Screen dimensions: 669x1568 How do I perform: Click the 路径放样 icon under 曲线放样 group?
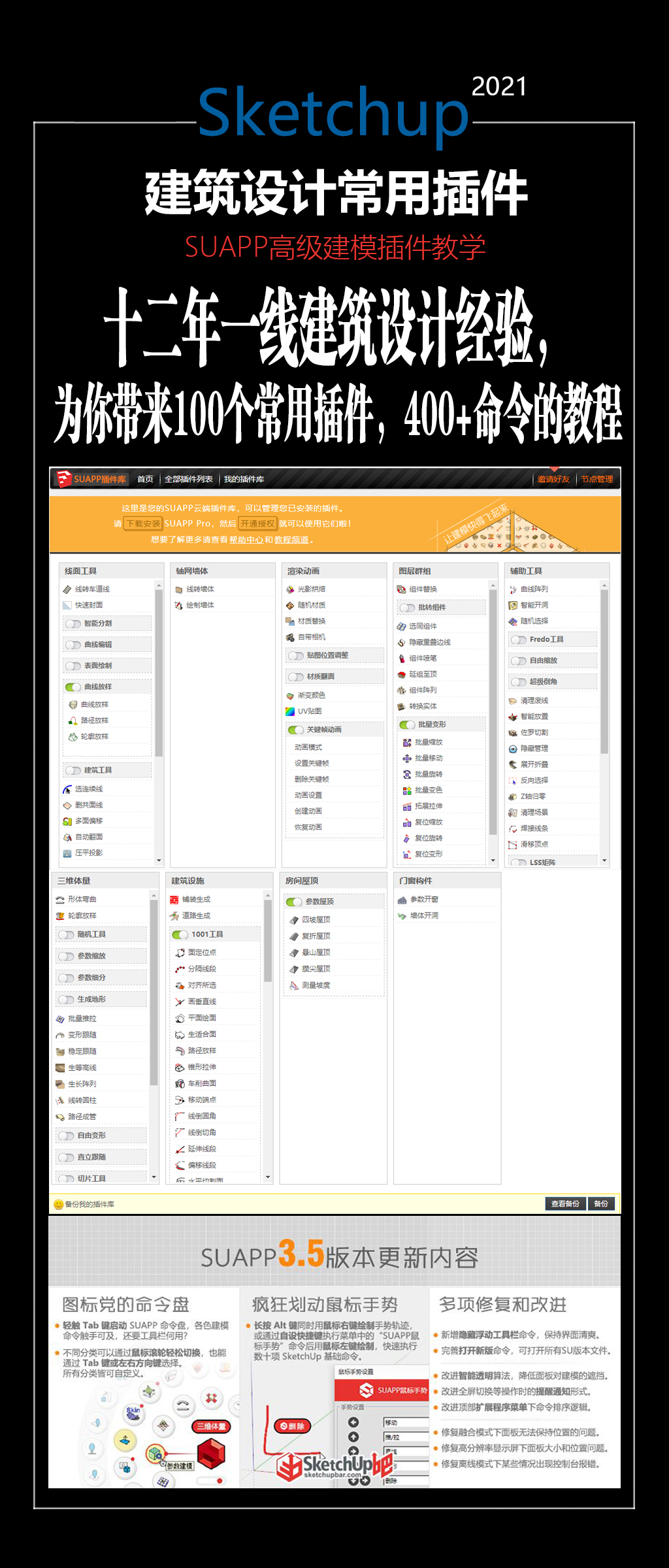pyautogui.click(x=73, y=720)
